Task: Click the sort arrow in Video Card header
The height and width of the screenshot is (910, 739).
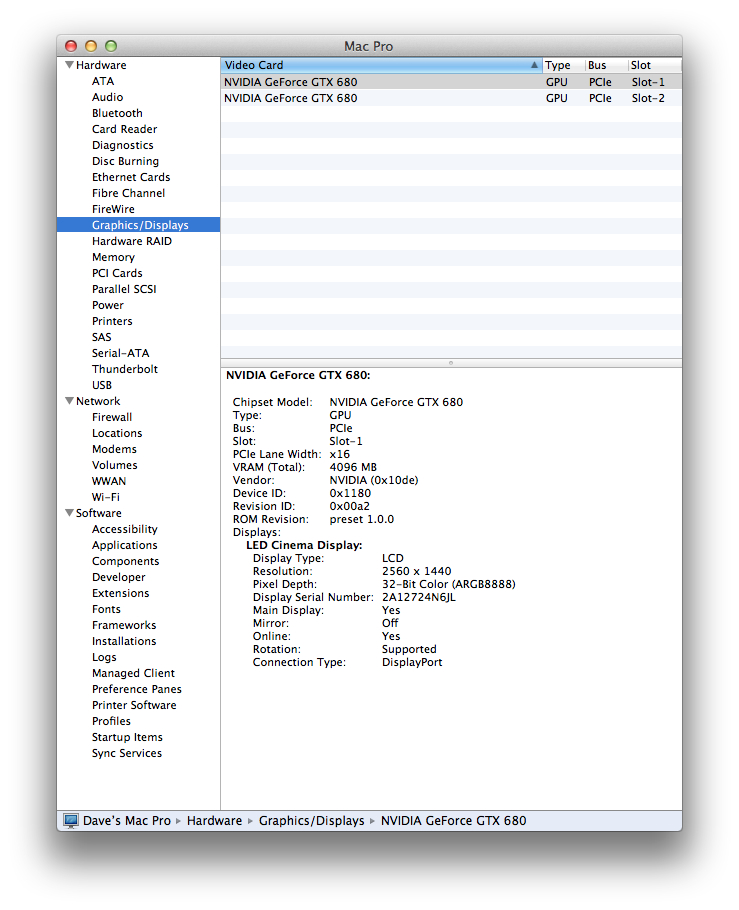Action: 534,65
